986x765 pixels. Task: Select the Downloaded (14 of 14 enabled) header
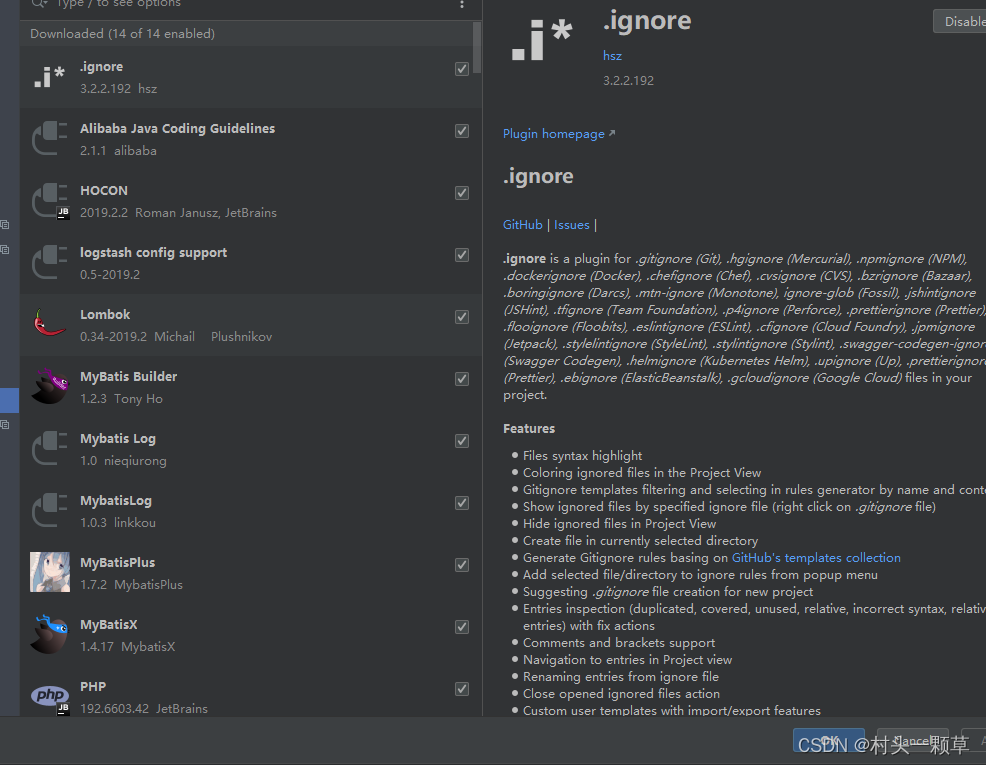pyautogui.click(x=122, y=33)
